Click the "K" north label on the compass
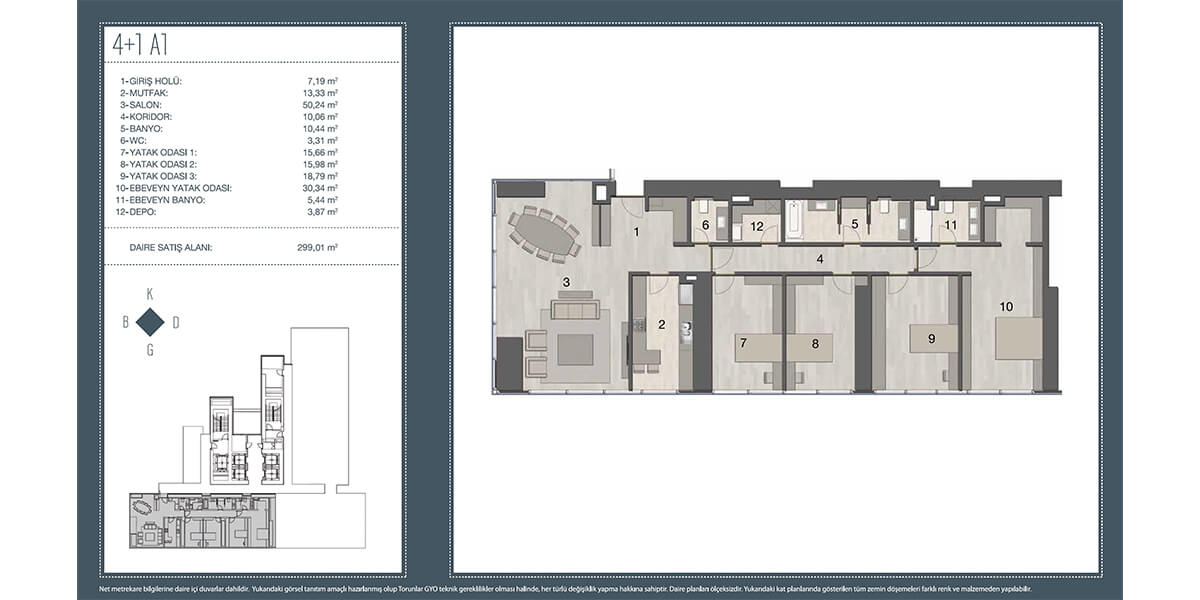1200x600 pixels. (150, 295)
